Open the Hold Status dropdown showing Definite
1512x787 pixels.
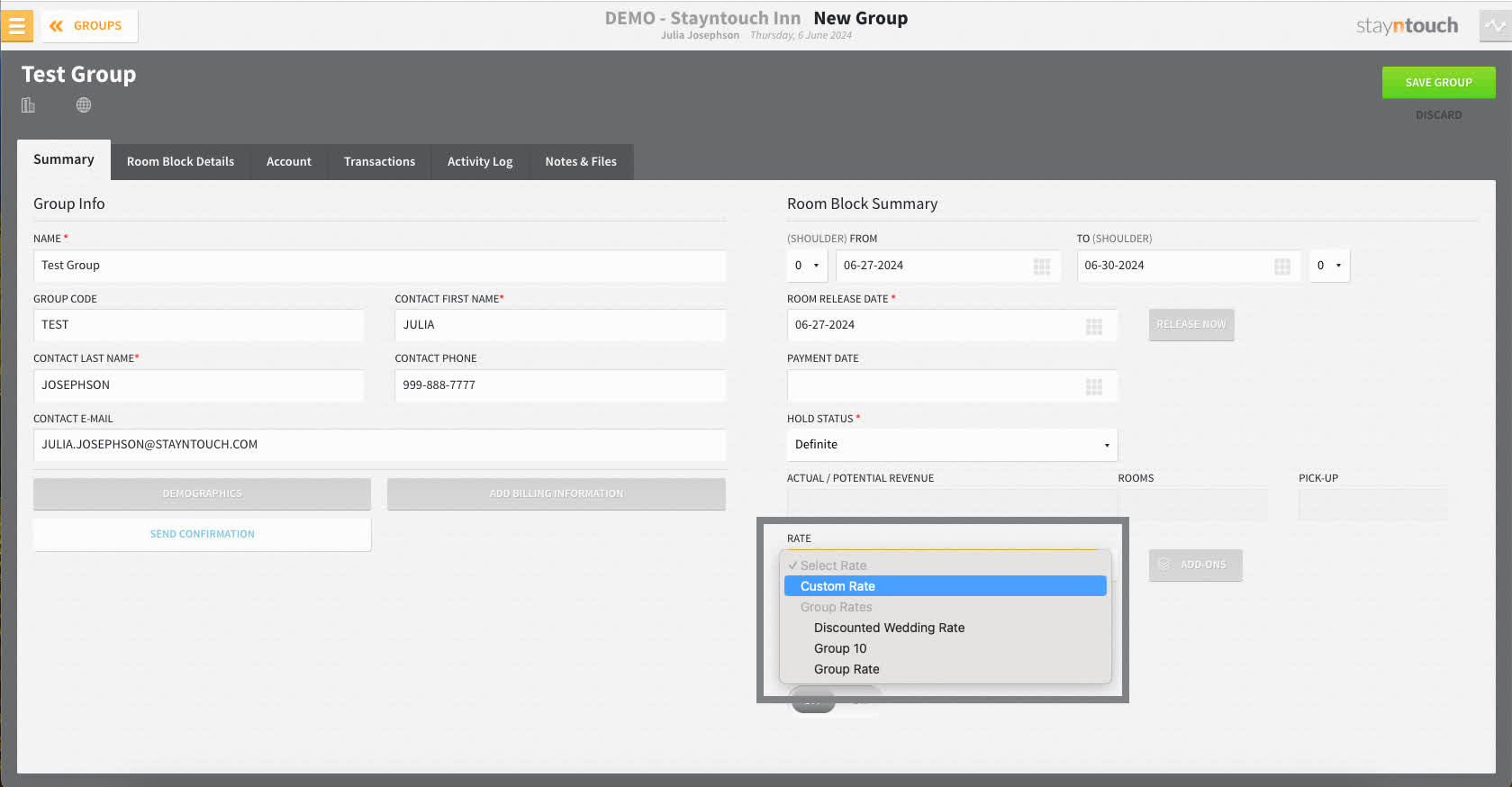[952, 445]
